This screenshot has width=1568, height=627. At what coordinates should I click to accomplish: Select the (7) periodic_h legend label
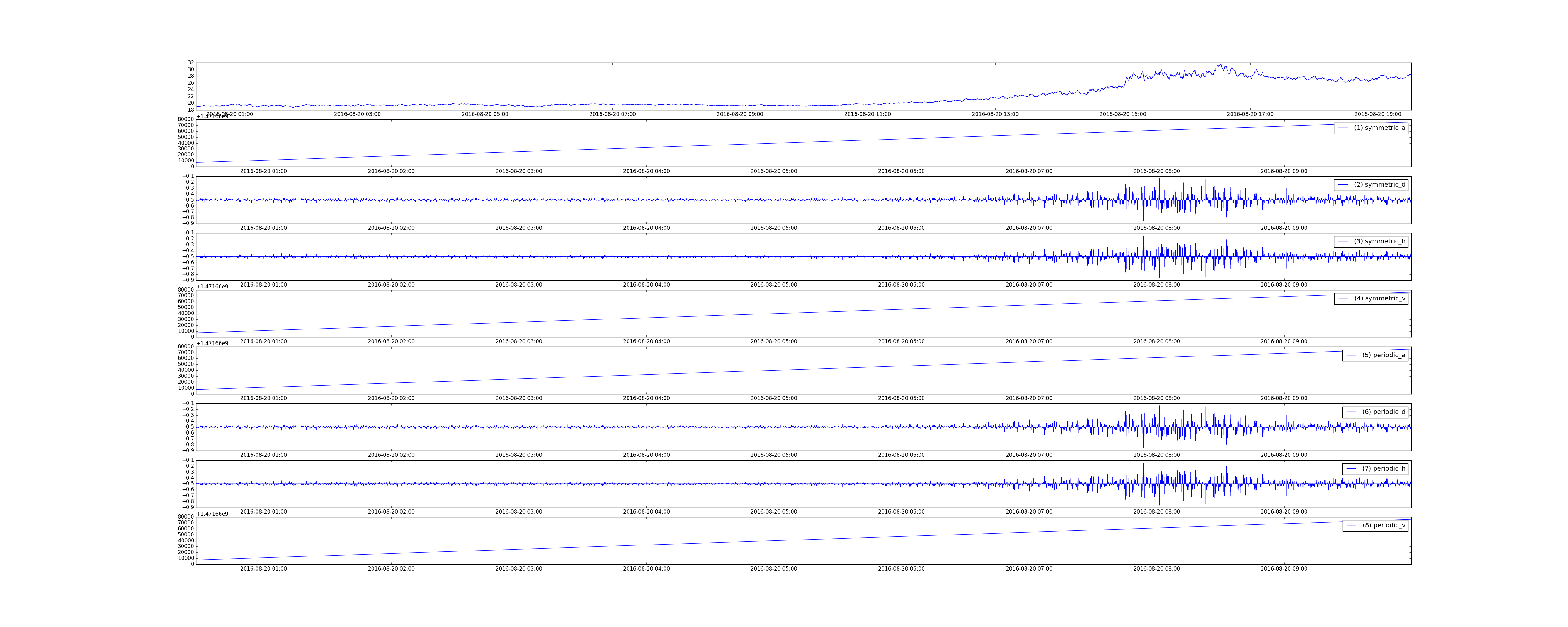[x=1384, y=469]
